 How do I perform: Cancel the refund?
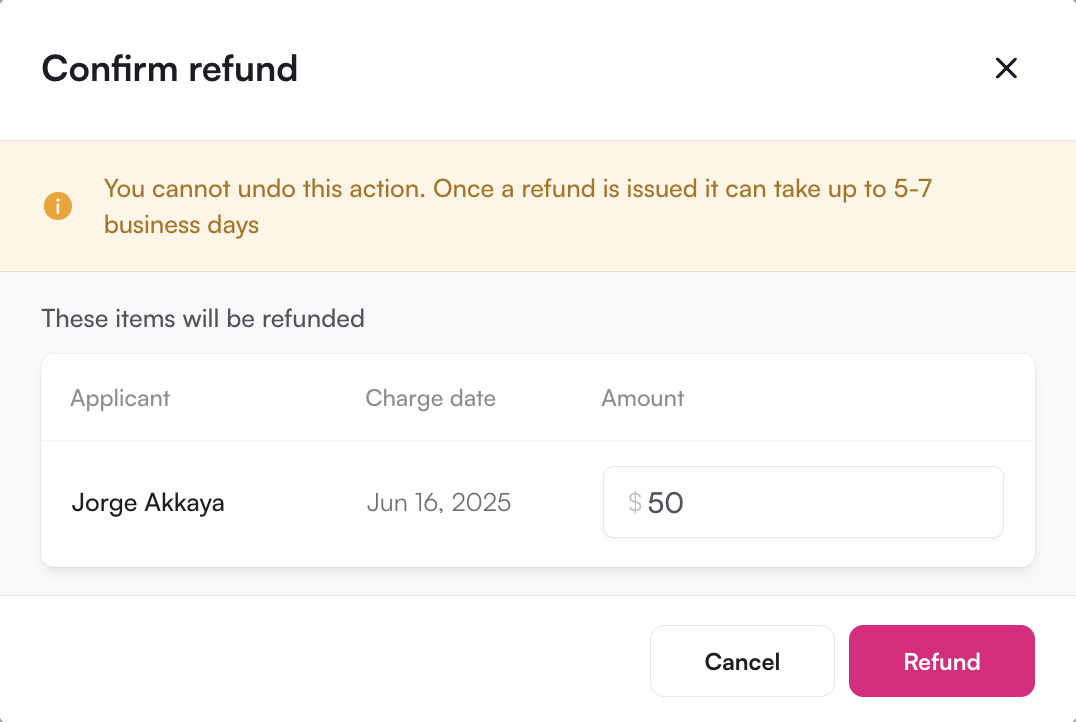pyautogui.click(x=742, y=661)
